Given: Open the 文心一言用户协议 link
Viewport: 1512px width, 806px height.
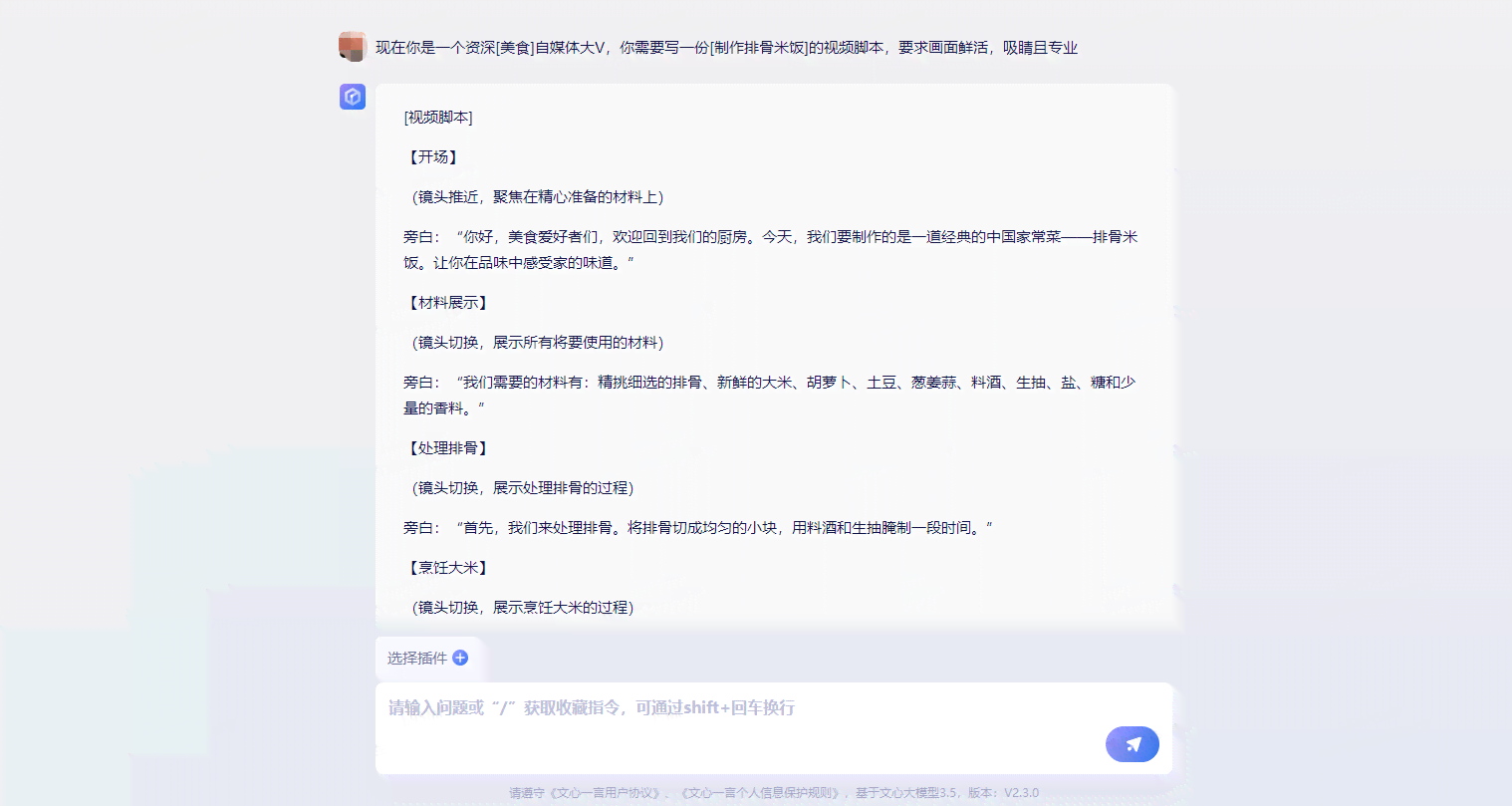Looking at the screenshot, I should (x=606, y=793).
